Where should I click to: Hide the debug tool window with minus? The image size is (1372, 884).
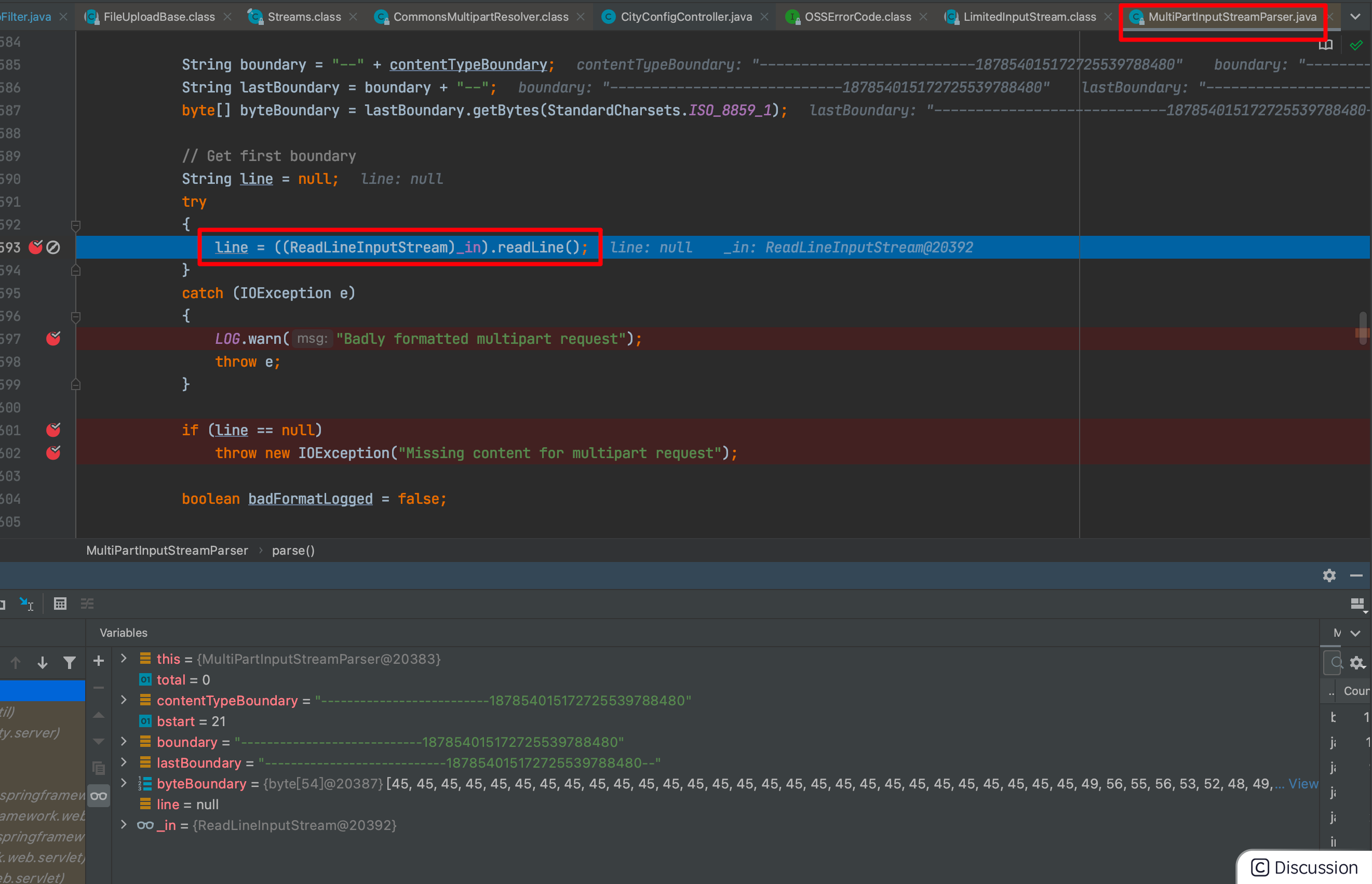[1356, 575]
